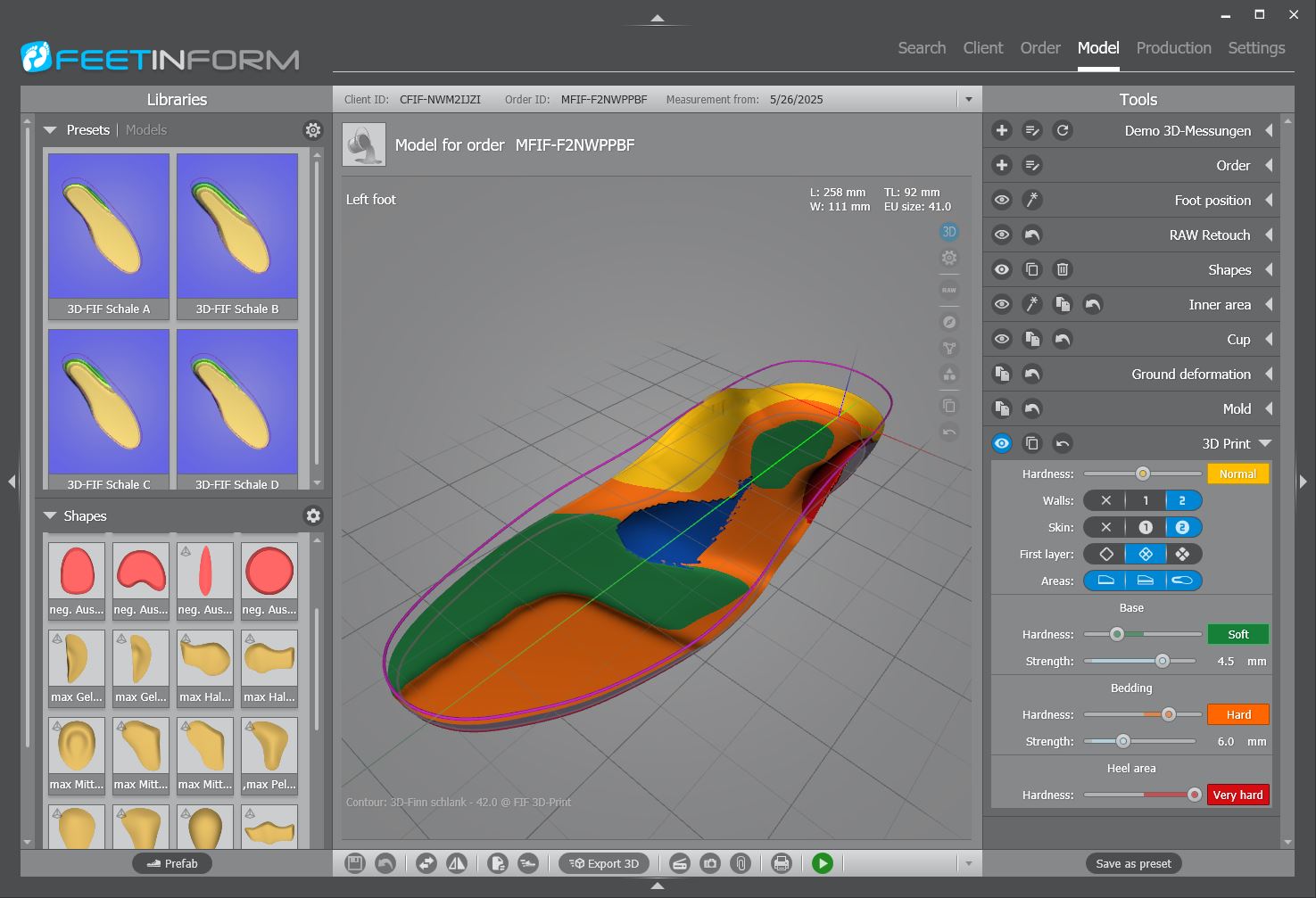Select the magic wand icon for Foot position

(1032, 200)
